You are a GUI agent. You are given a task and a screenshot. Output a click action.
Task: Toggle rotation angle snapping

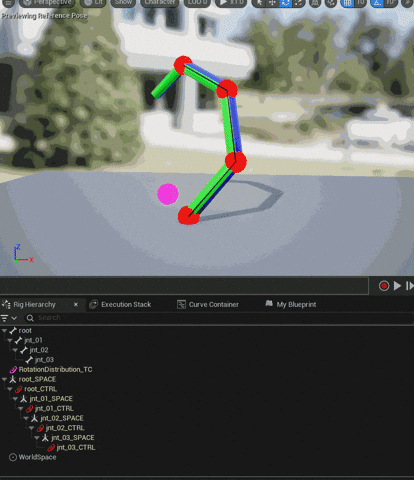pos(377,3)
